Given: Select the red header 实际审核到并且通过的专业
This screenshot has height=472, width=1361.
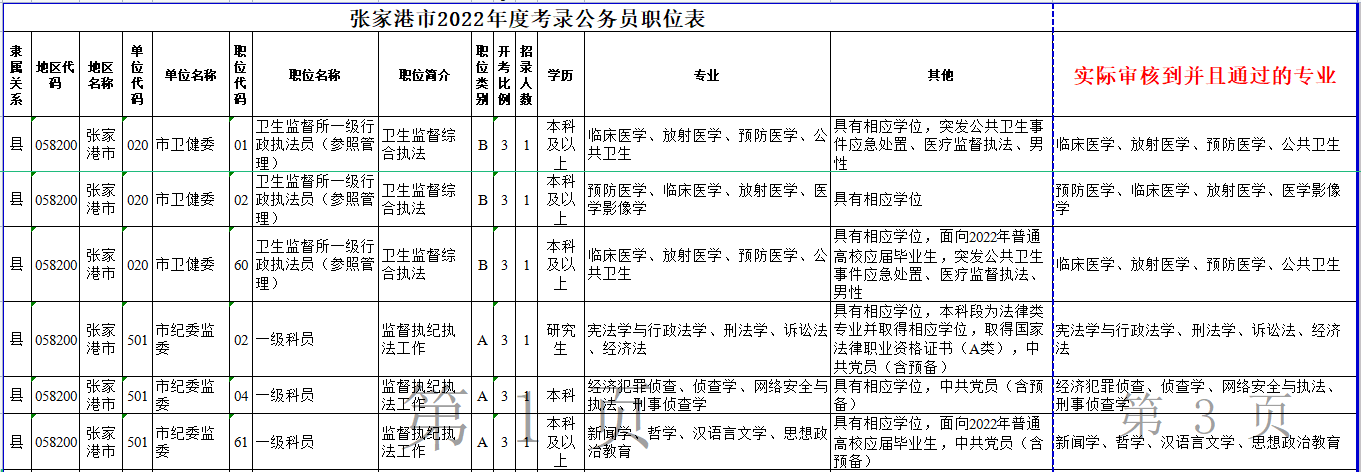Looking at the screenshot, I should click(x=1205, y=76).
